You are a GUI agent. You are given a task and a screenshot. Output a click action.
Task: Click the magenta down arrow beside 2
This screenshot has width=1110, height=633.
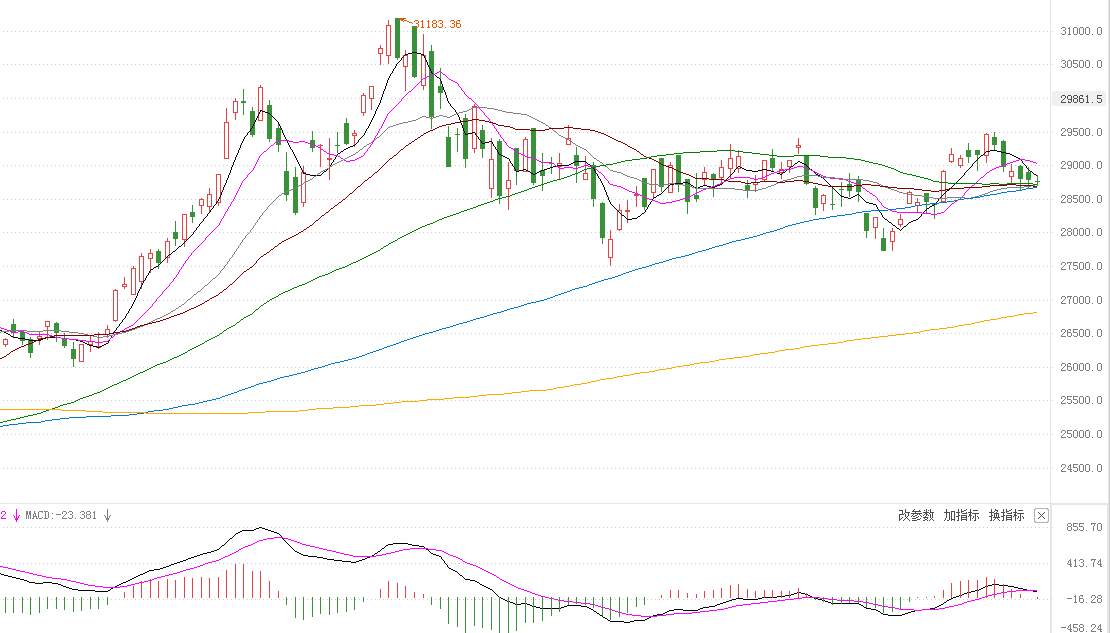point(16,515)
